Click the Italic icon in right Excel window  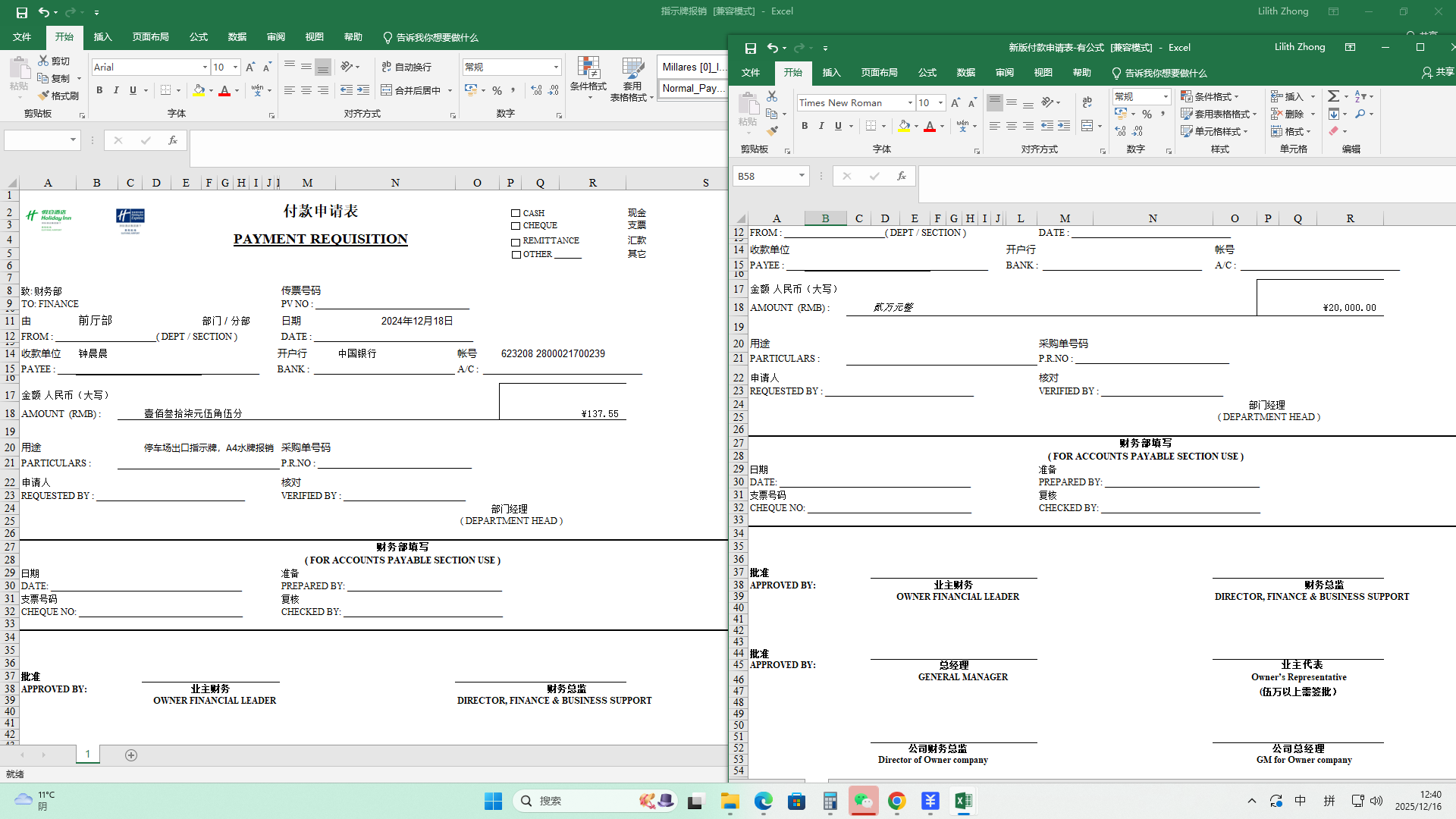[821, 126]
